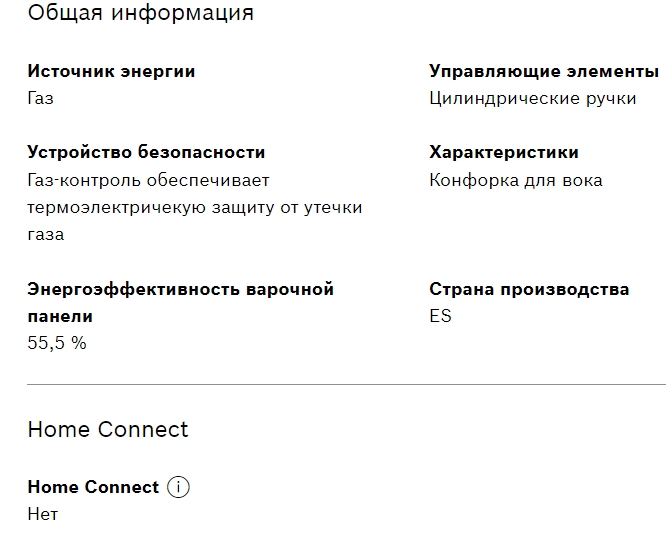
Task: Select the 'Страна производства' label
Action: pos(529,289)
